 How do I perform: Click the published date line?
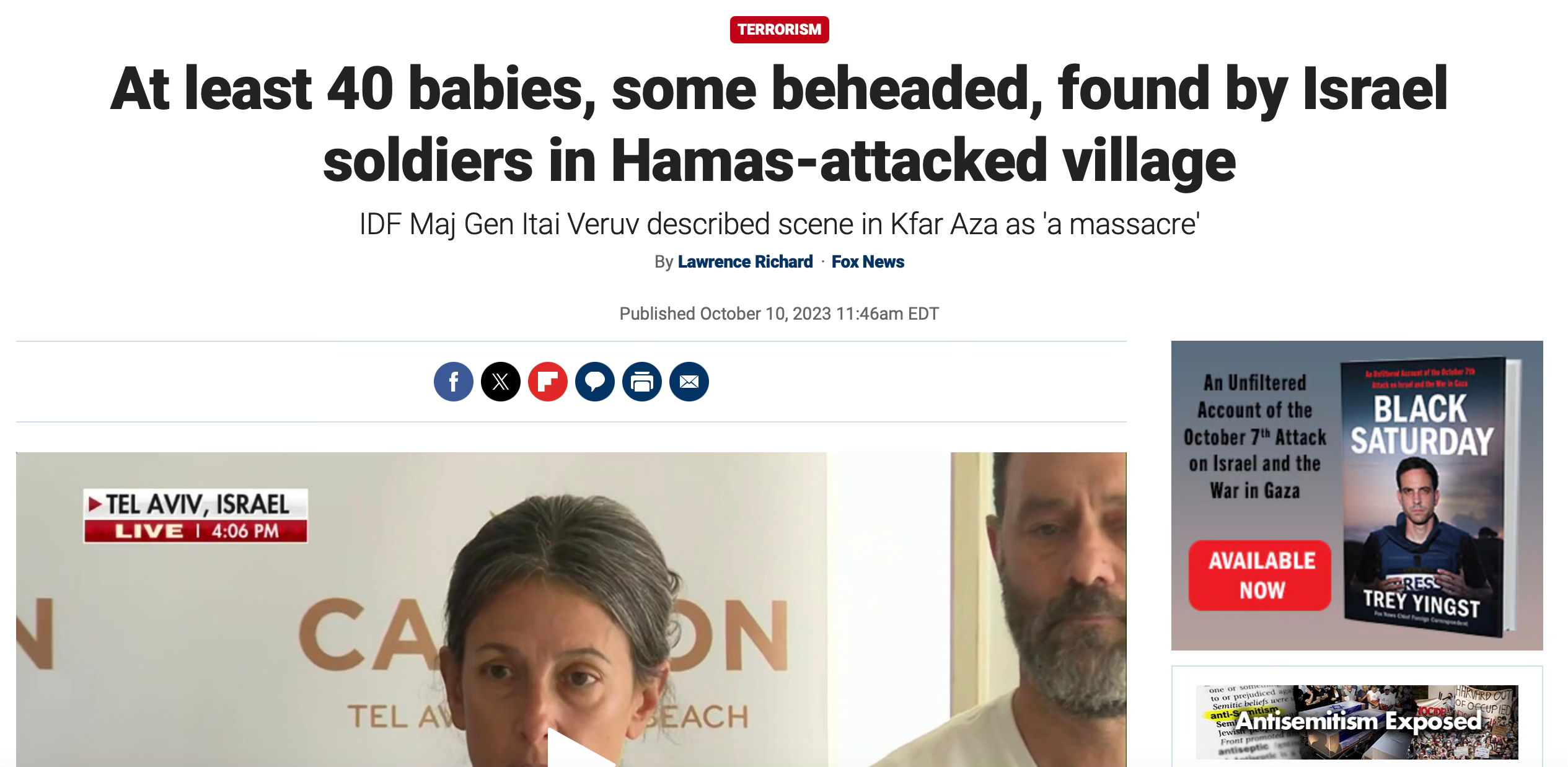779,314
